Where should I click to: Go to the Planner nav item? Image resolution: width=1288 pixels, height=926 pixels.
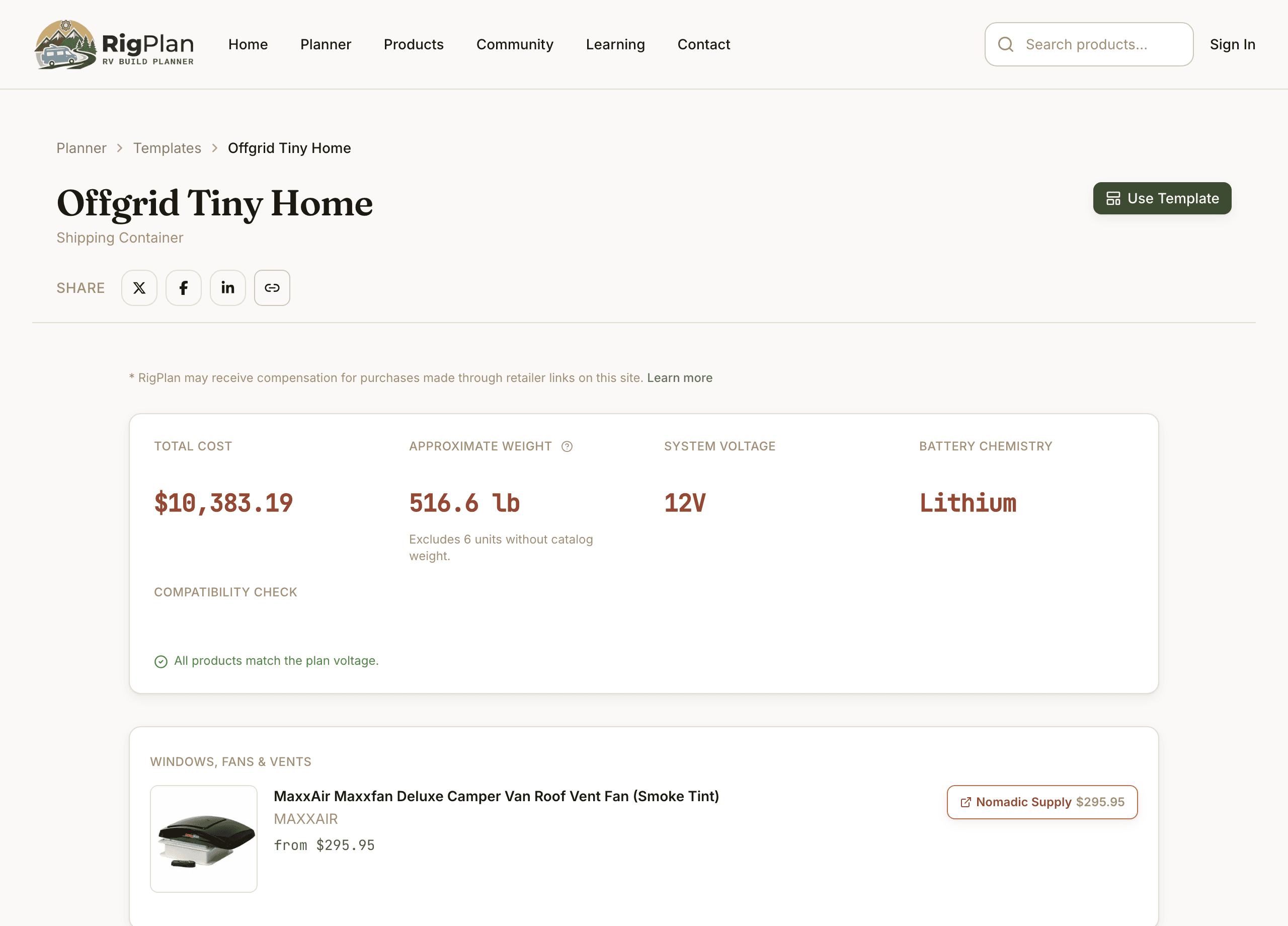click(x=326, y=44)
